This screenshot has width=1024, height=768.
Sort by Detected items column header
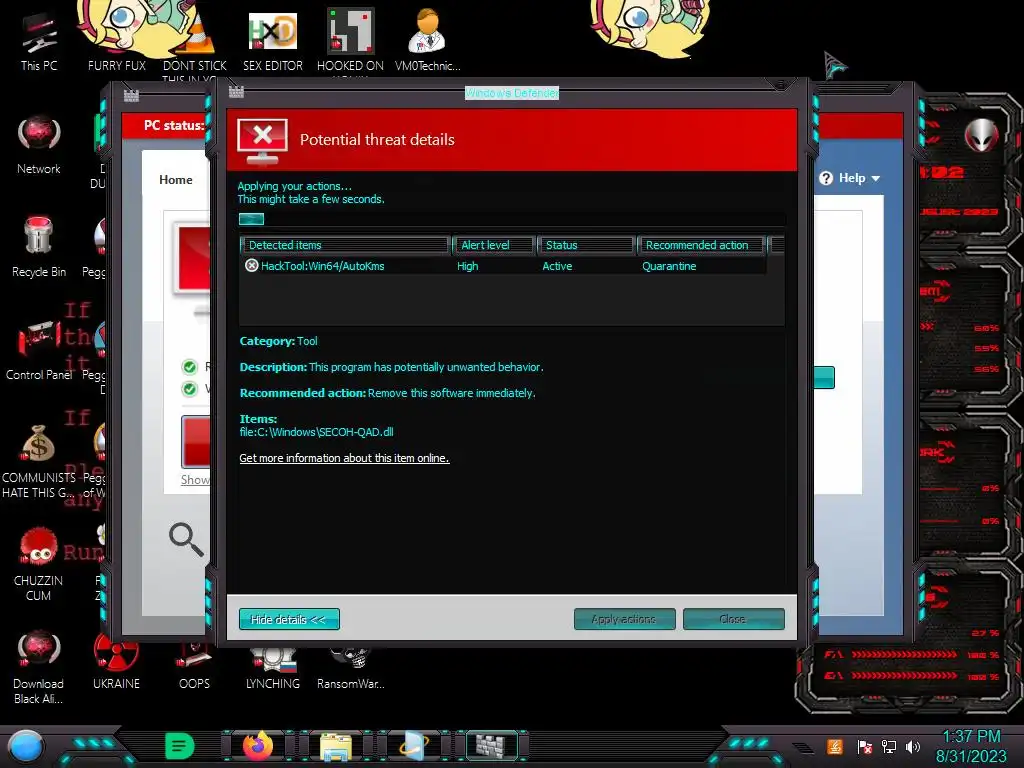[x=345, y=245]
